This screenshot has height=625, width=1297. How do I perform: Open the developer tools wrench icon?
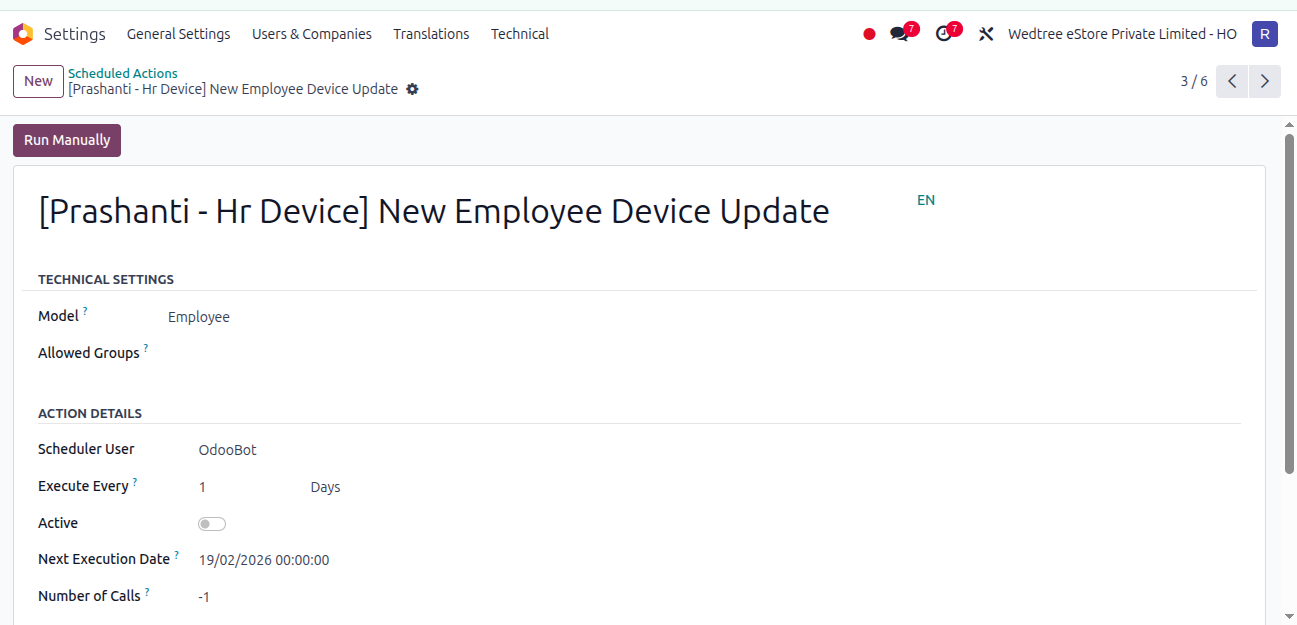986,34
